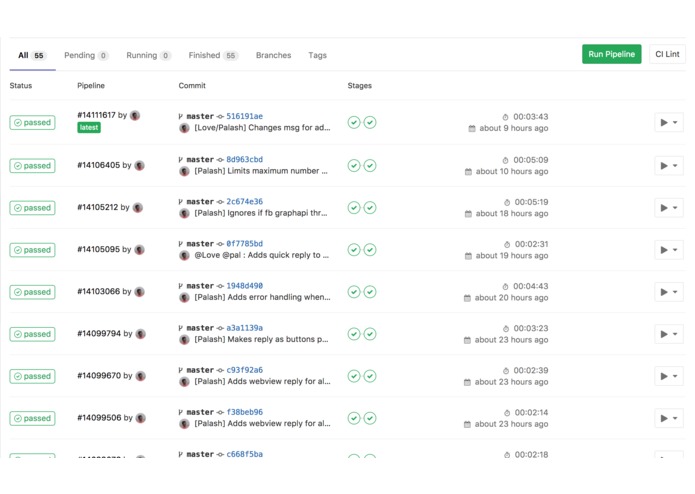Viewport: 695px width, 494px height.
Task: Open commit c93f92a6
Action: coord(245,370)
